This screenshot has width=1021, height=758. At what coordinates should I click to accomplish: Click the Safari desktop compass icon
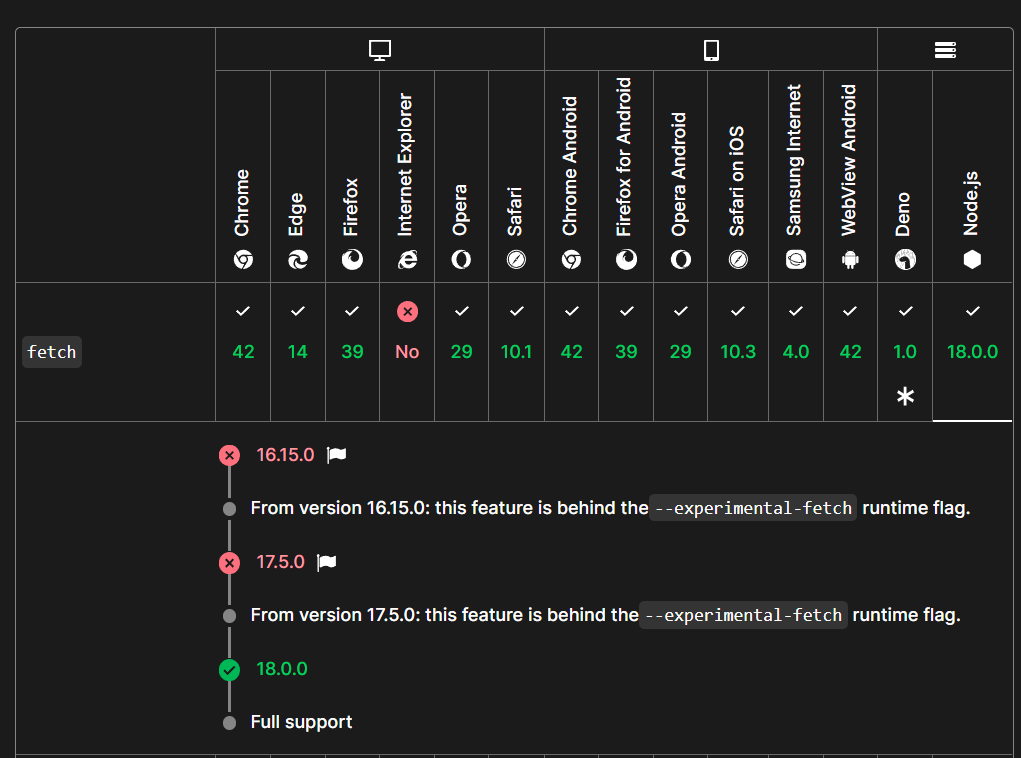tap(516, 260)
